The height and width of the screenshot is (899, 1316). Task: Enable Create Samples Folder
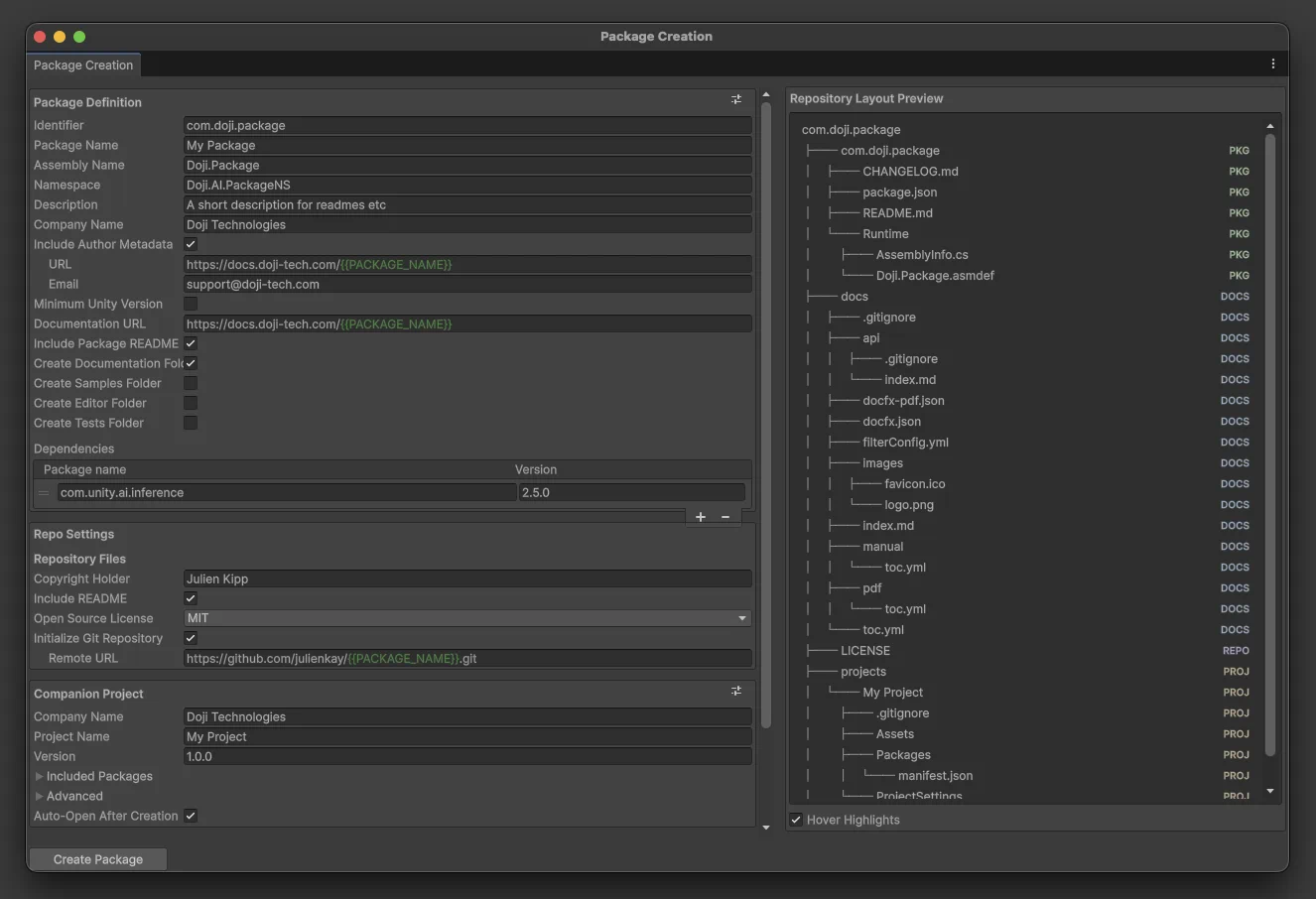point(191,383)
